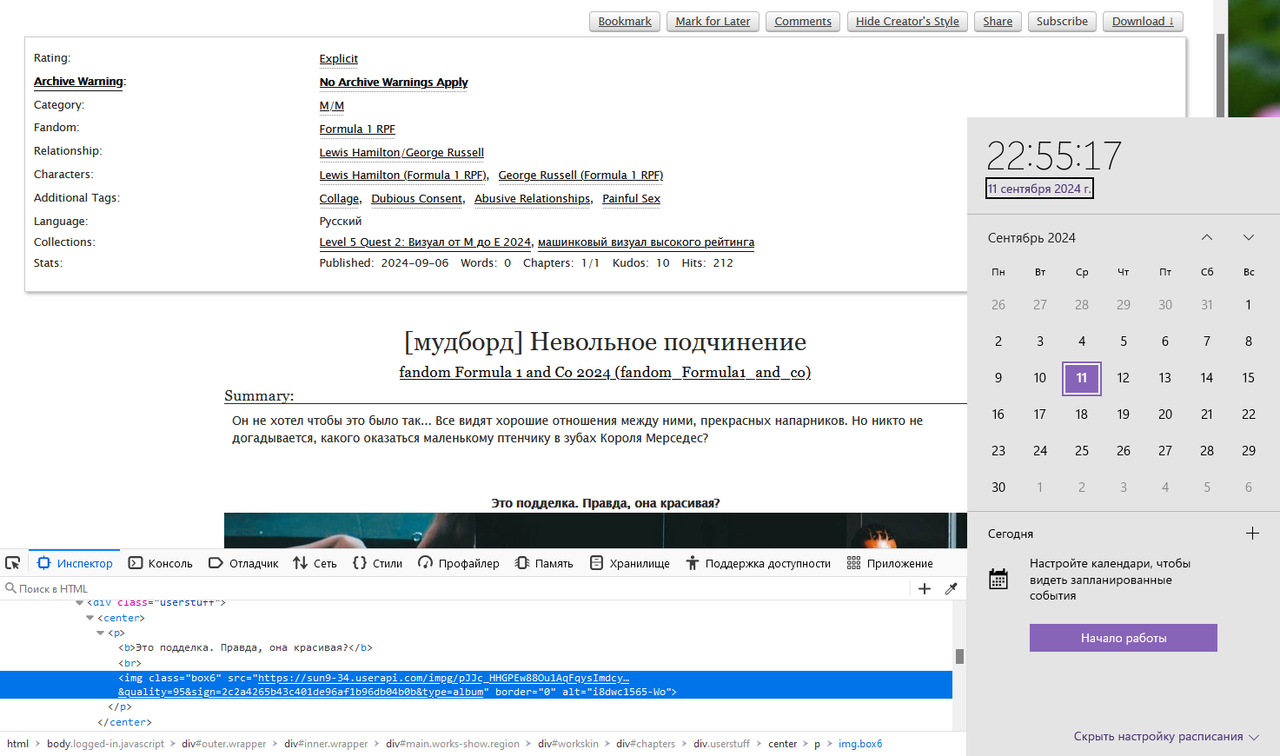Open Lewis Hamilton (Formula 1 RPF) character link
The width and height of the screenshot is (1280, 756).
[403, 175]
